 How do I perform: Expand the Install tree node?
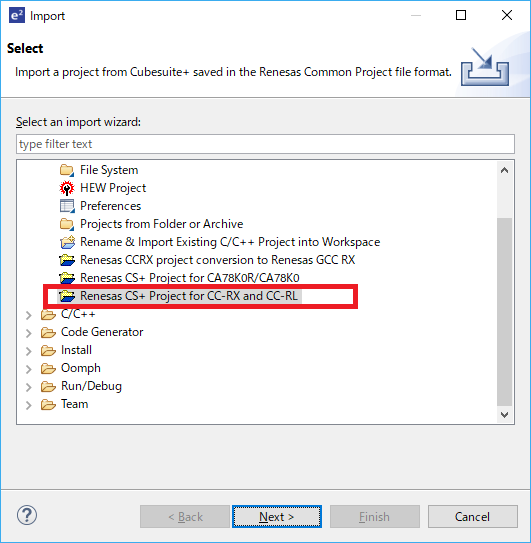tap(29, 351)
